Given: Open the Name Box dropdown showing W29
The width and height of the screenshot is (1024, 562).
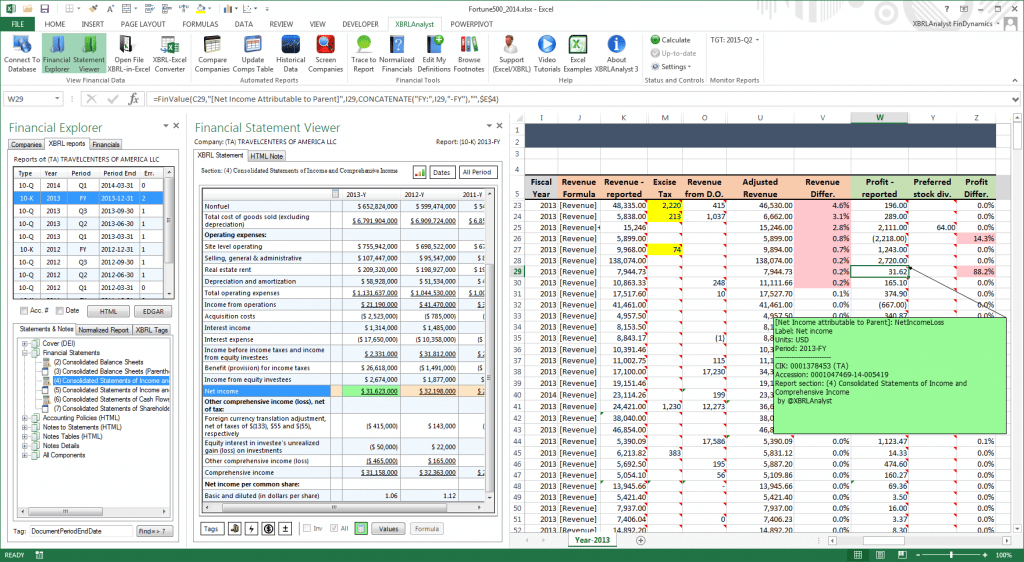Looking at the screenshot, I should point(57,99).
